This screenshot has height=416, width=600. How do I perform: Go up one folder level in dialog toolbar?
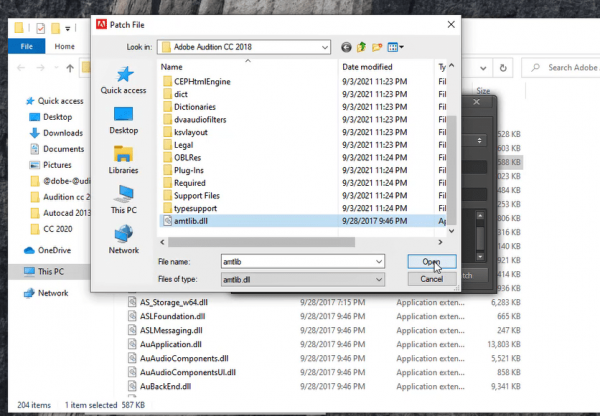coord(362,46)
